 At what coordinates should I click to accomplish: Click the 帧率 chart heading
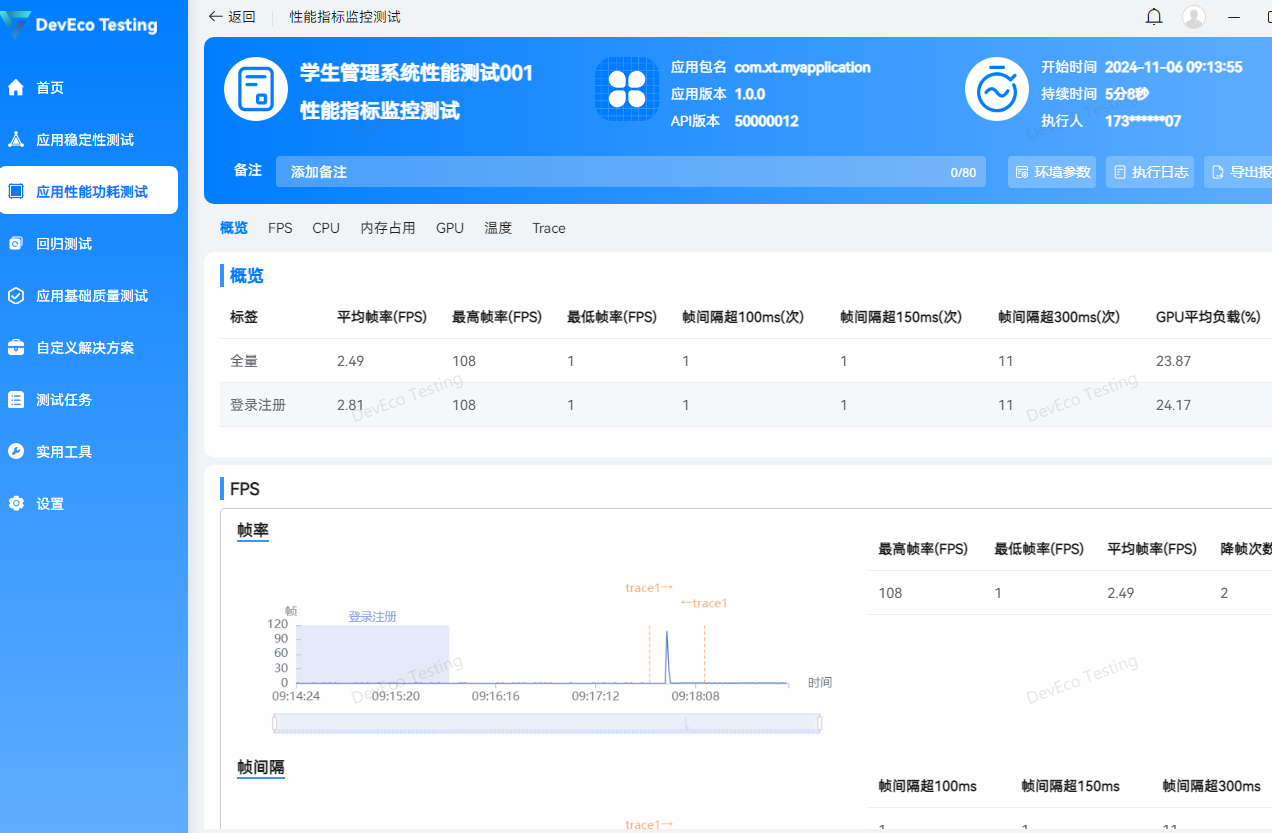click(x=253, y=530)
